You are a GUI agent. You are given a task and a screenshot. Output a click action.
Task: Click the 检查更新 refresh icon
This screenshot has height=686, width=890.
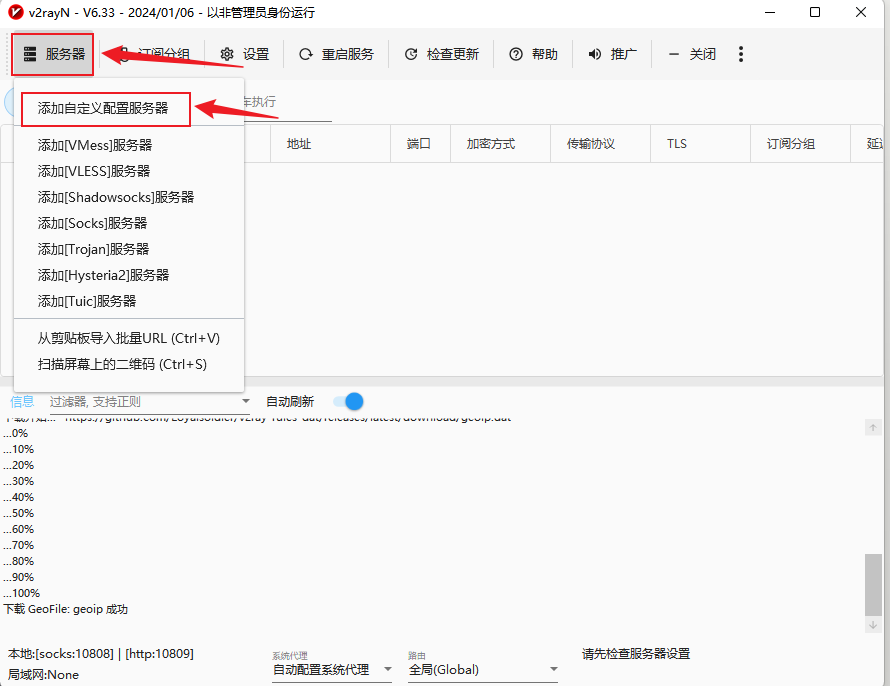(411, 54)
